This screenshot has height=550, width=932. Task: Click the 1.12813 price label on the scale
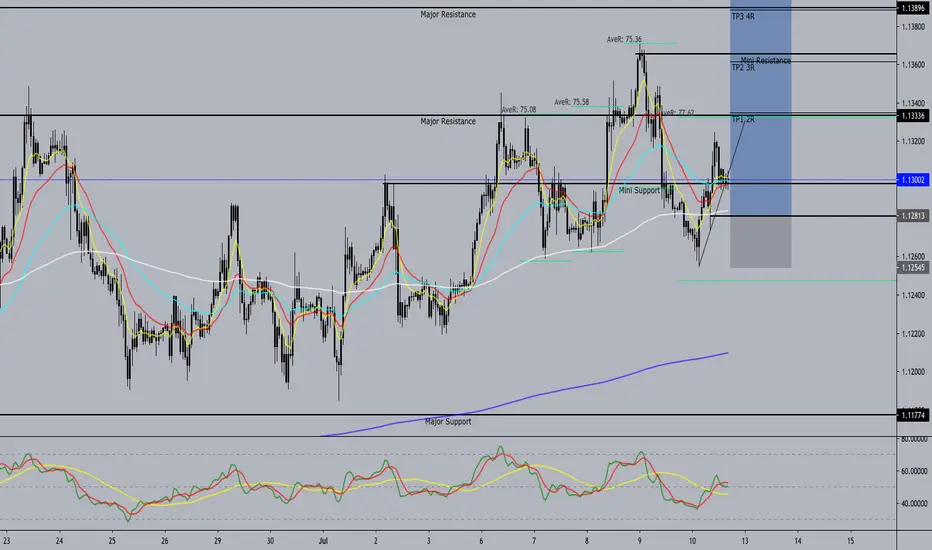coord(912,216)
